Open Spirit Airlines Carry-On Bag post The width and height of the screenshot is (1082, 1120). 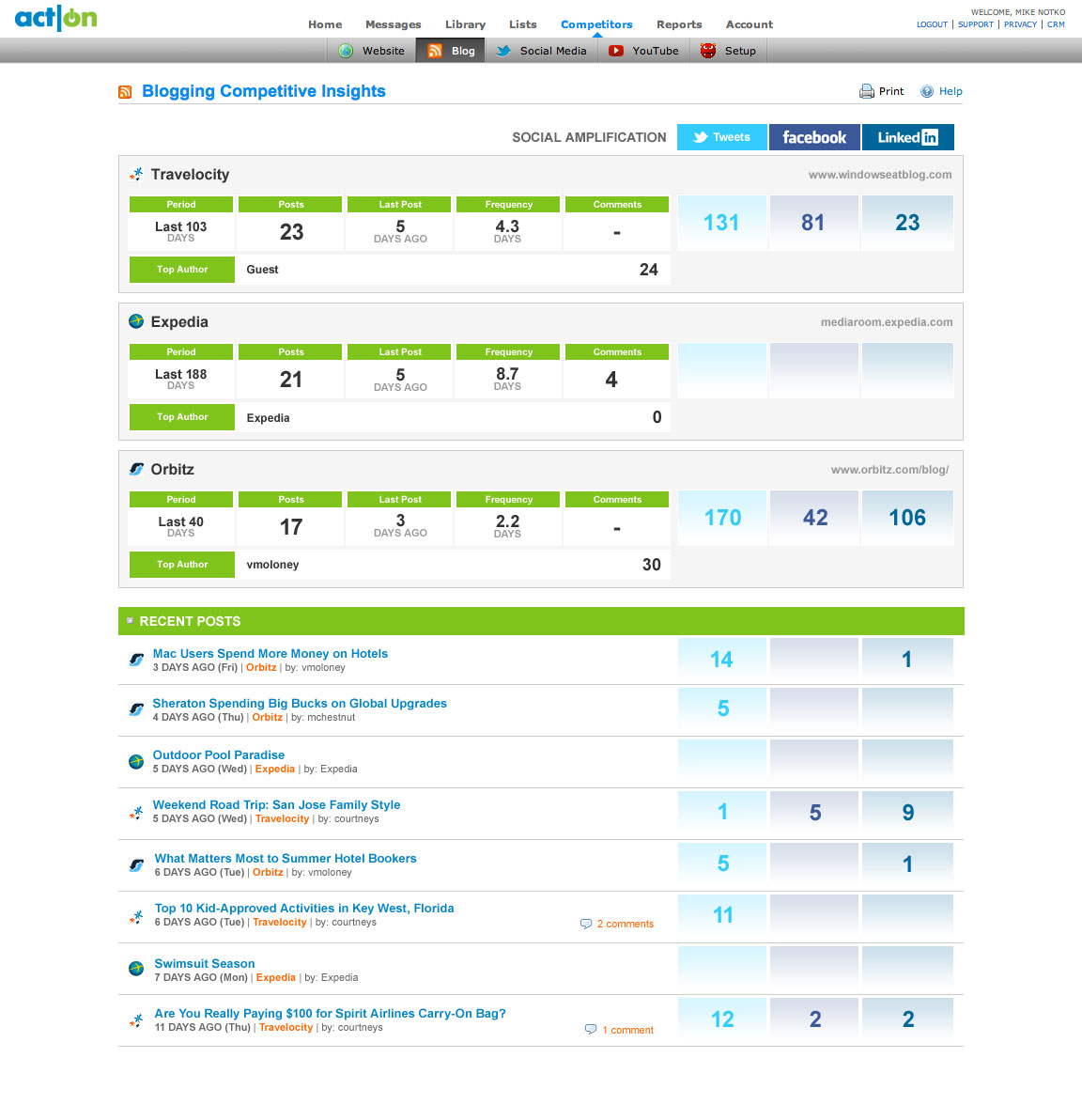click(x=330, y=1014)
